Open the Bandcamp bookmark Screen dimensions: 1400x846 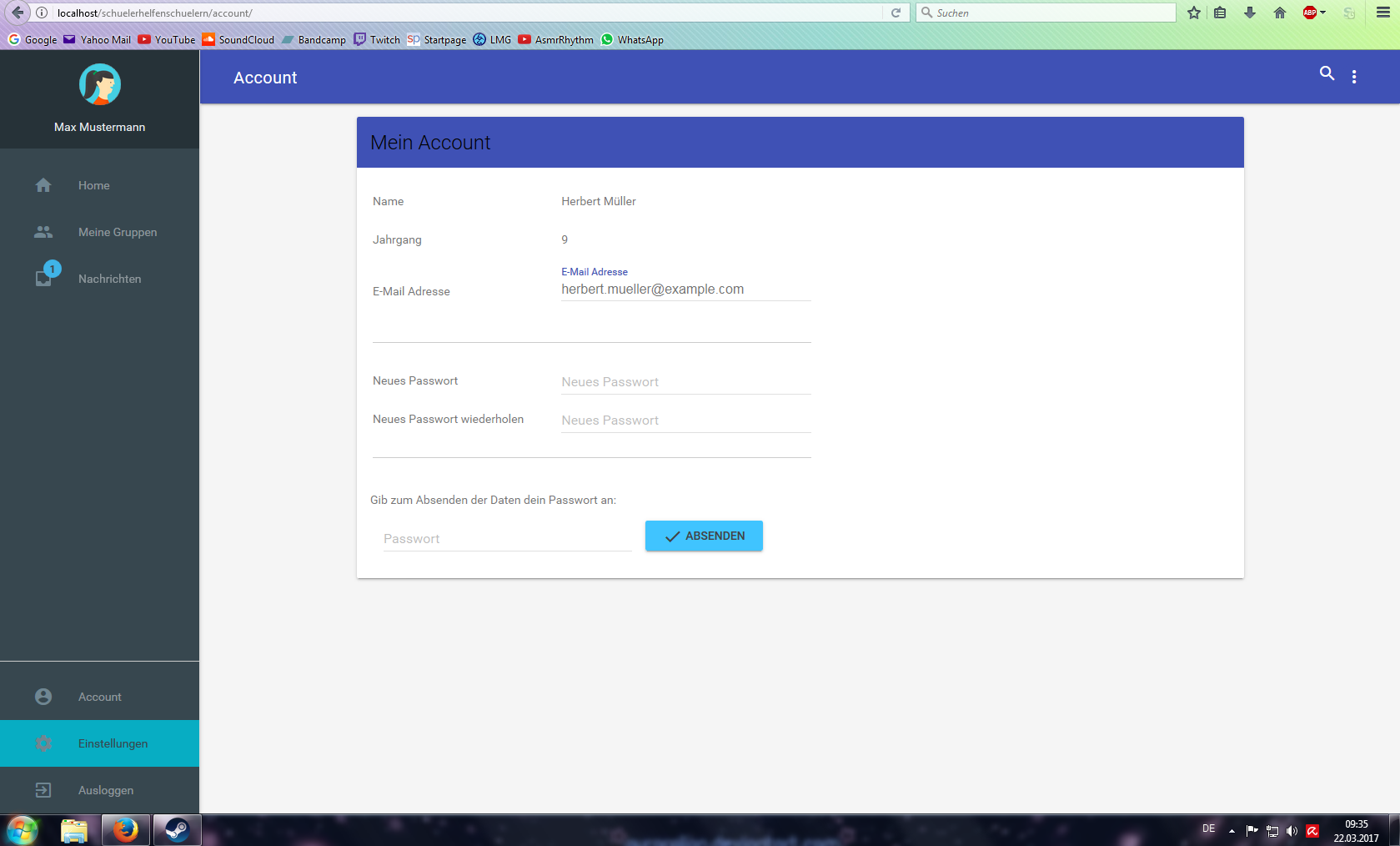click(314, 39)
